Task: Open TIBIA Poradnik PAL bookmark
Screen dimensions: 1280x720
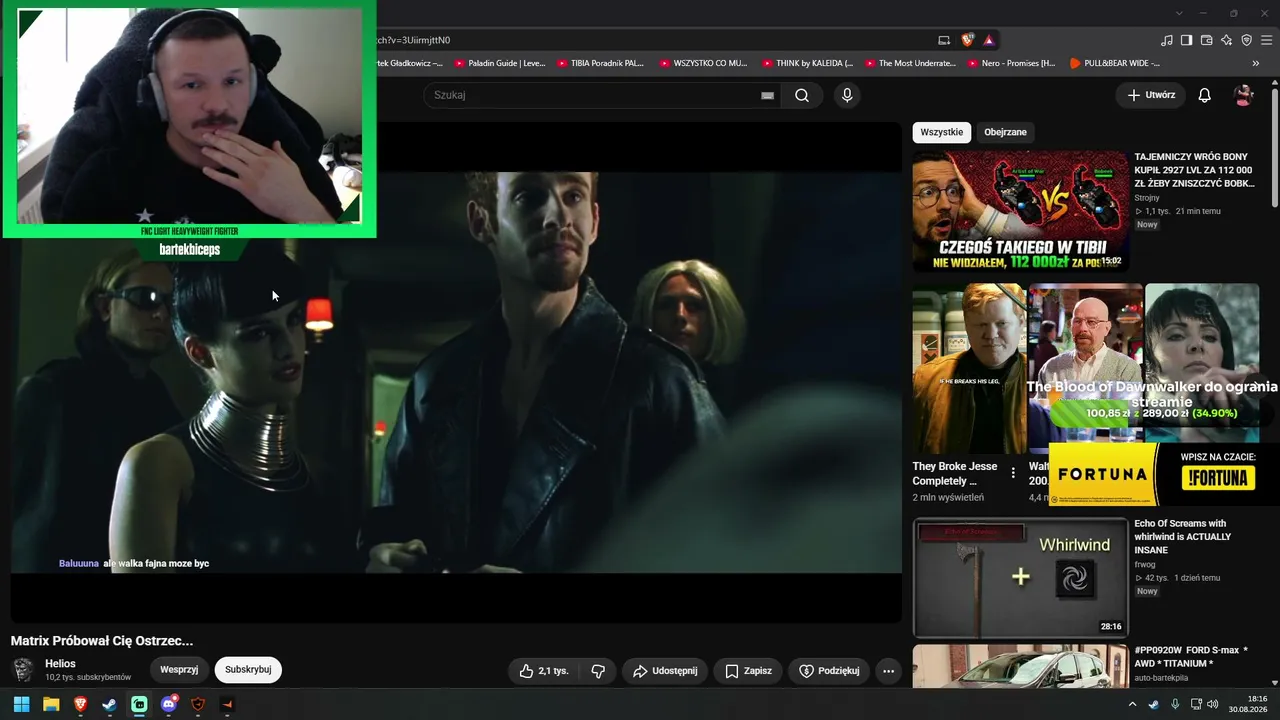Action: pyautogui.click(x=601, y=63)
